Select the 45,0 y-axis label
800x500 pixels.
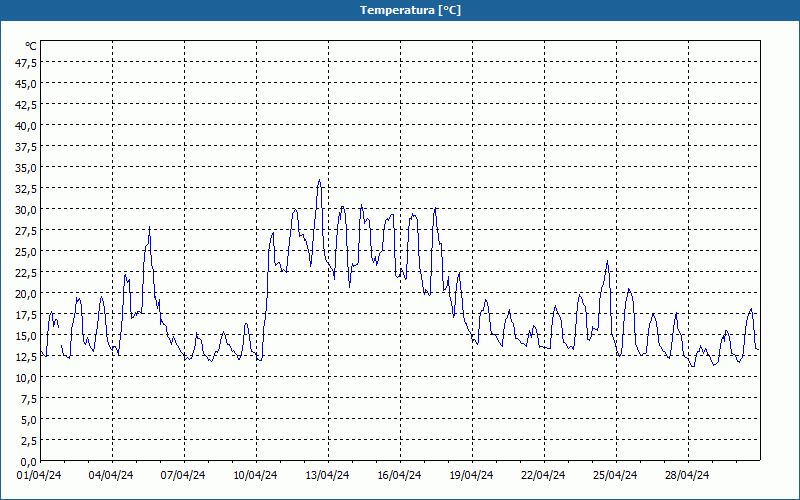point(26,84)
